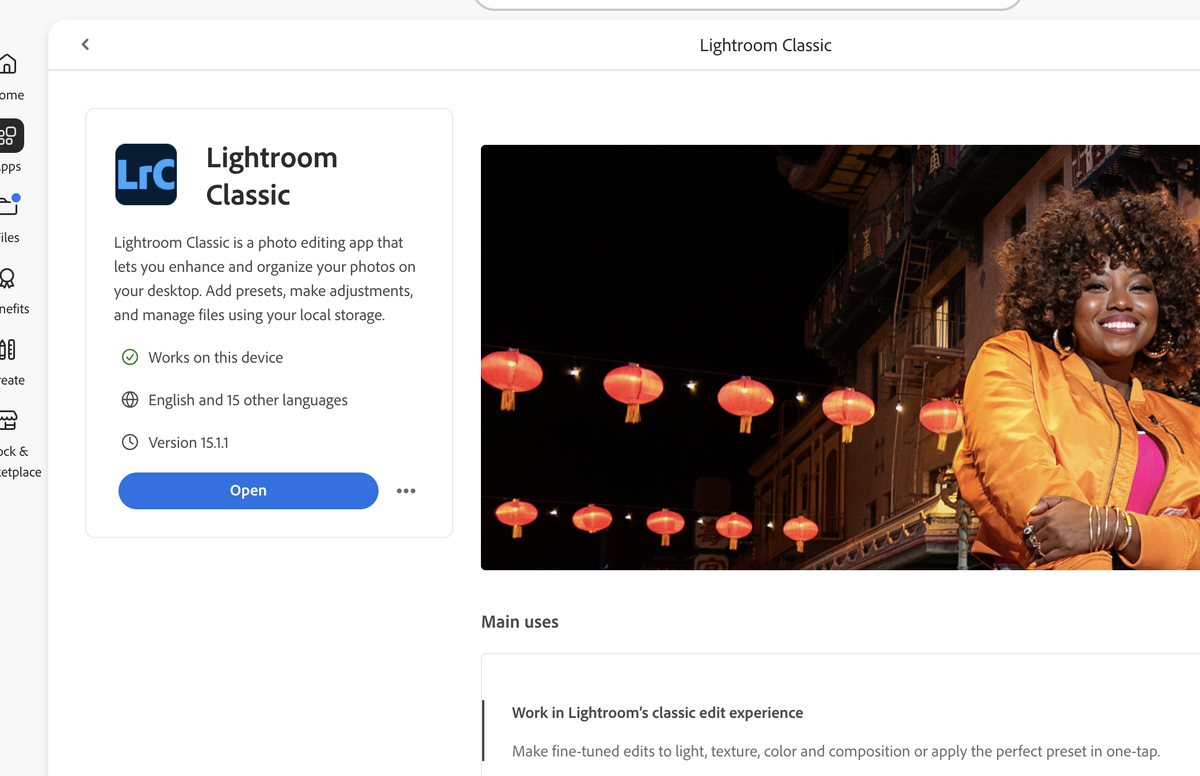
Task: Open Stock & Marketplace storefront icon
Action: [x=9, y=420]
